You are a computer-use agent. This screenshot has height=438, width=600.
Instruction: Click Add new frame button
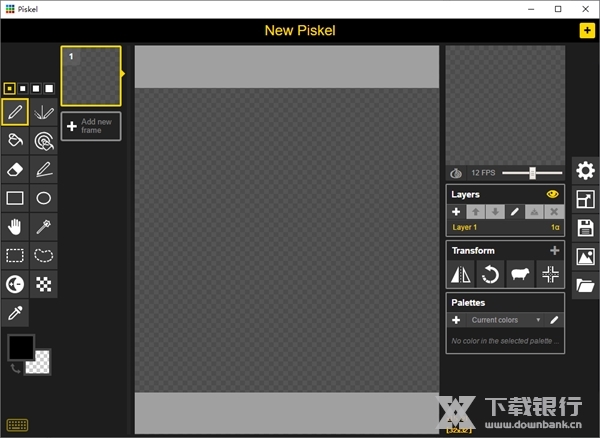[x=91, y=126]
